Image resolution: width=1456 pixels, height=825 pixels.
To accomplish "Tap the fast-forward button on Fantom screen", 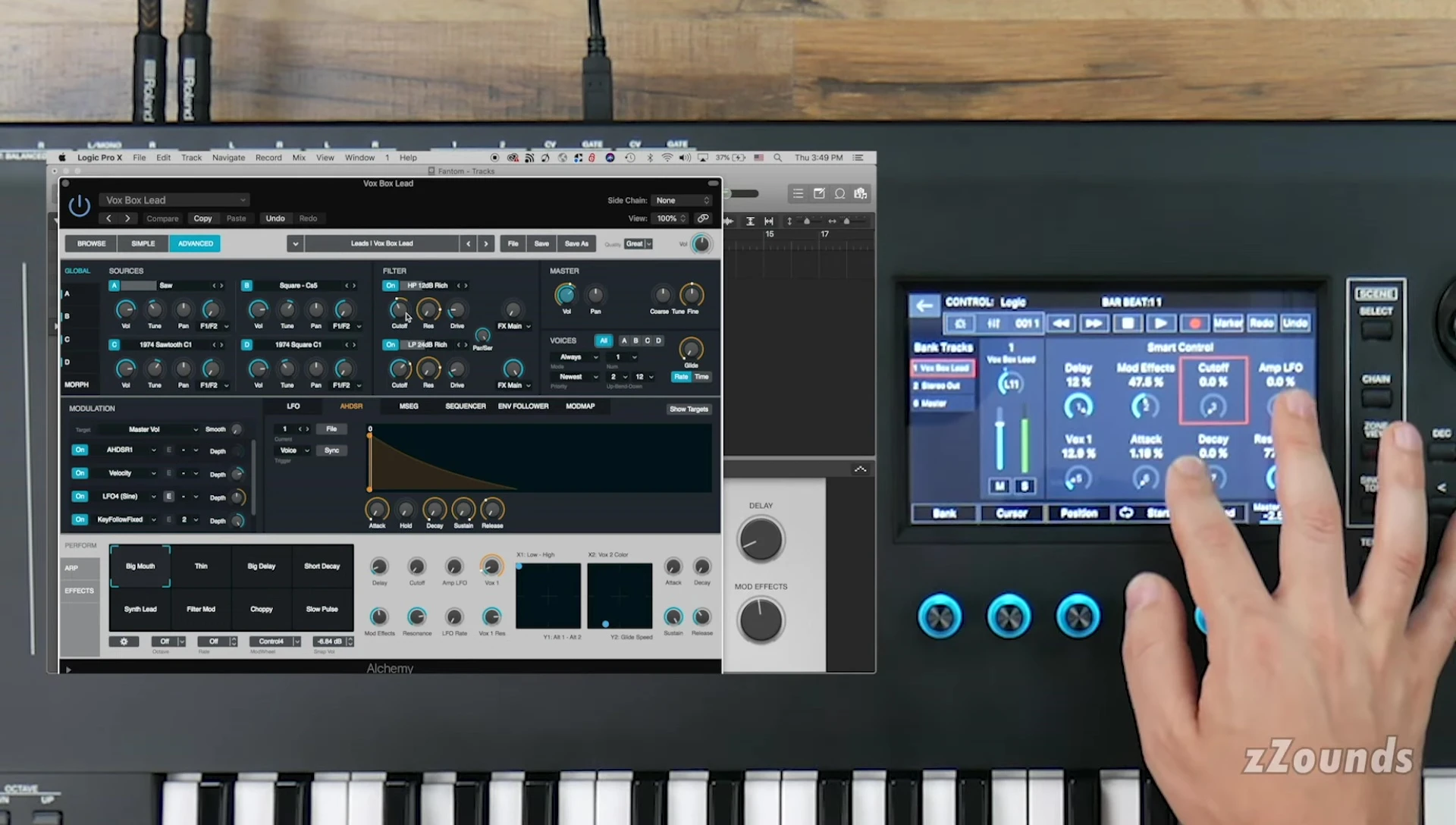I will (1094, 324).
